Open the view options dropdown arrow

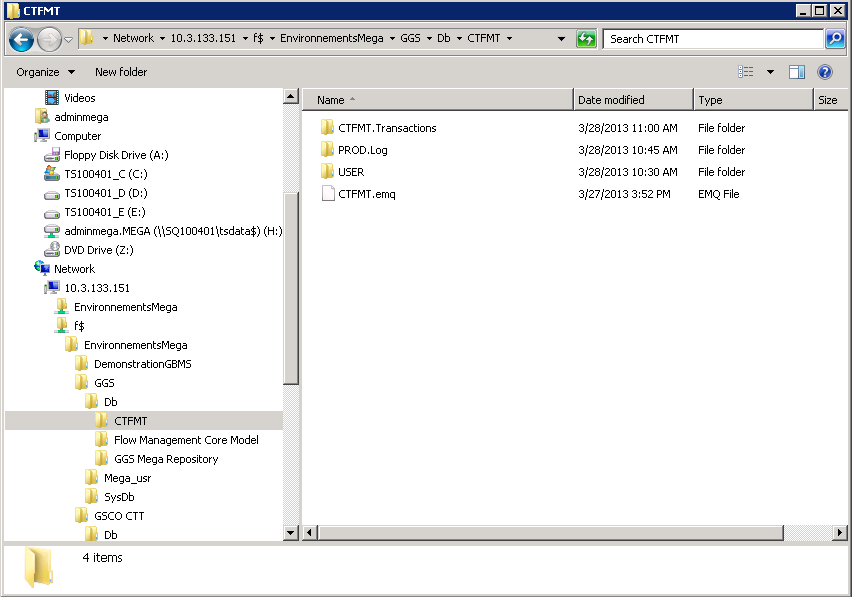tap(770, 72)
